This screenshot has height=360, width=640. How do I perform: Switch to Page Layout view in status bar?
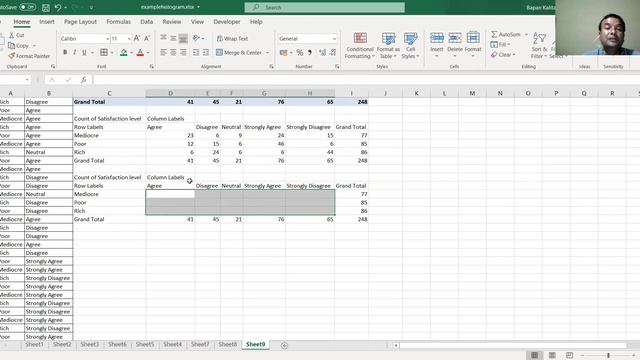552,355
